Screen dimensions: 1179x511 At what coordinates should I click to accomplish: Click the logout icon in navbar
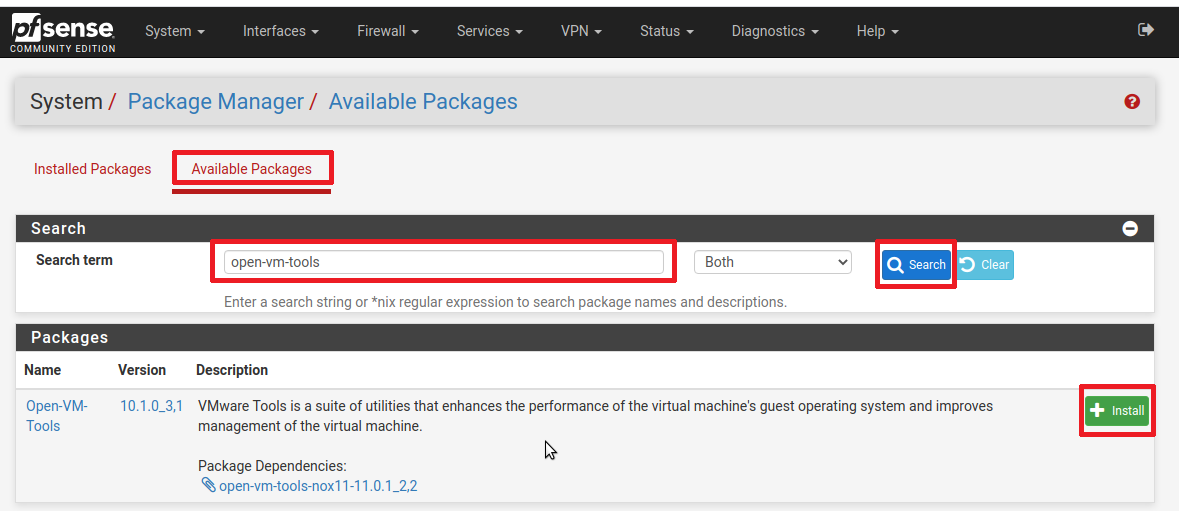1146,30
